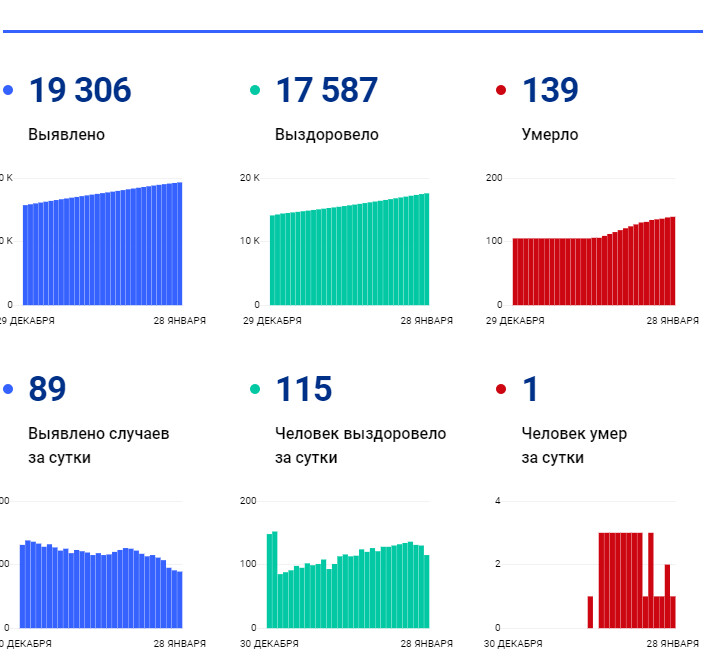
Task: Click the Умерло label
Action: pyautogui.click(x=549, y=135)
